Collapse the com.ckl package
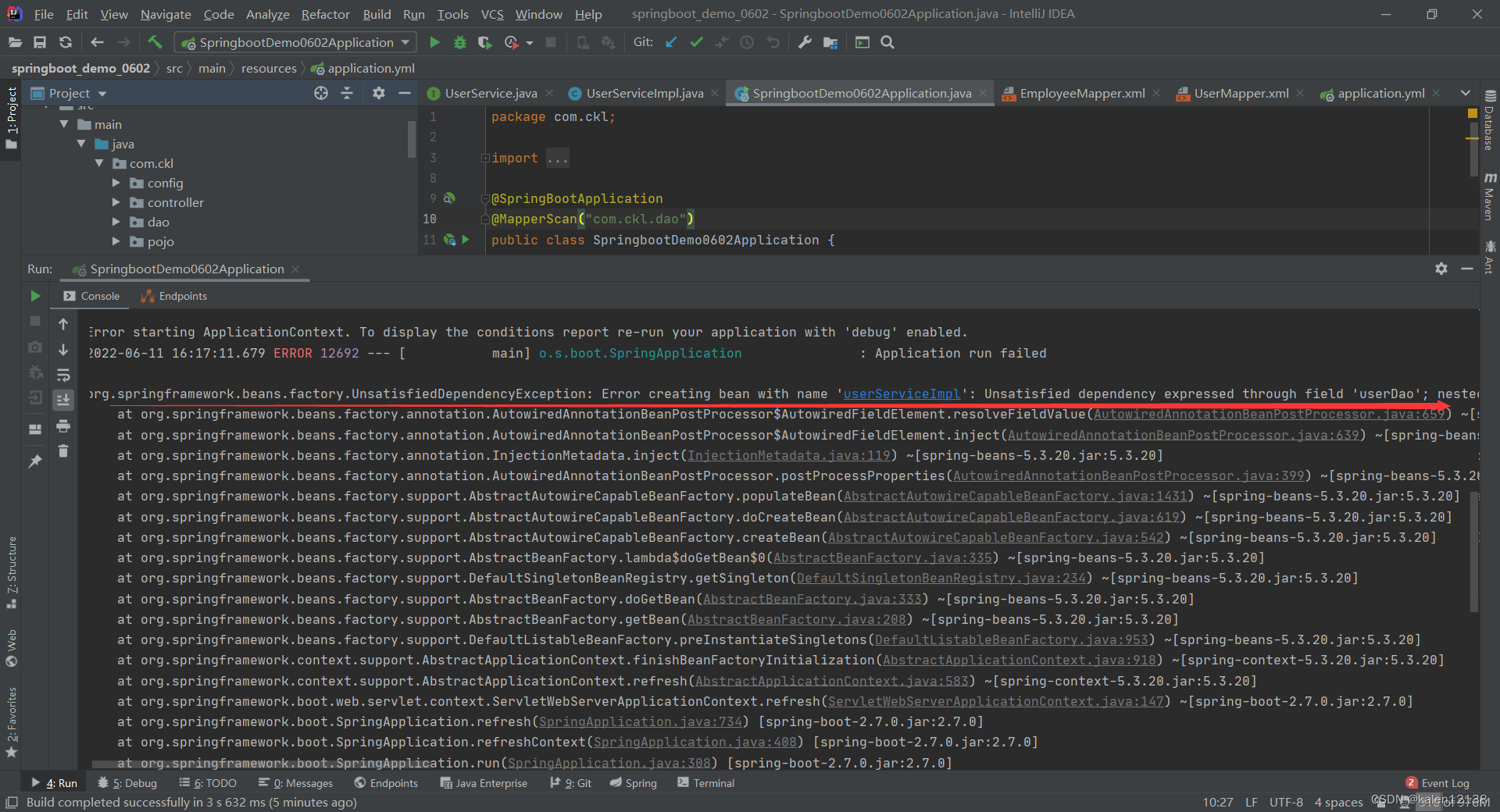 (x=99, y=163)
